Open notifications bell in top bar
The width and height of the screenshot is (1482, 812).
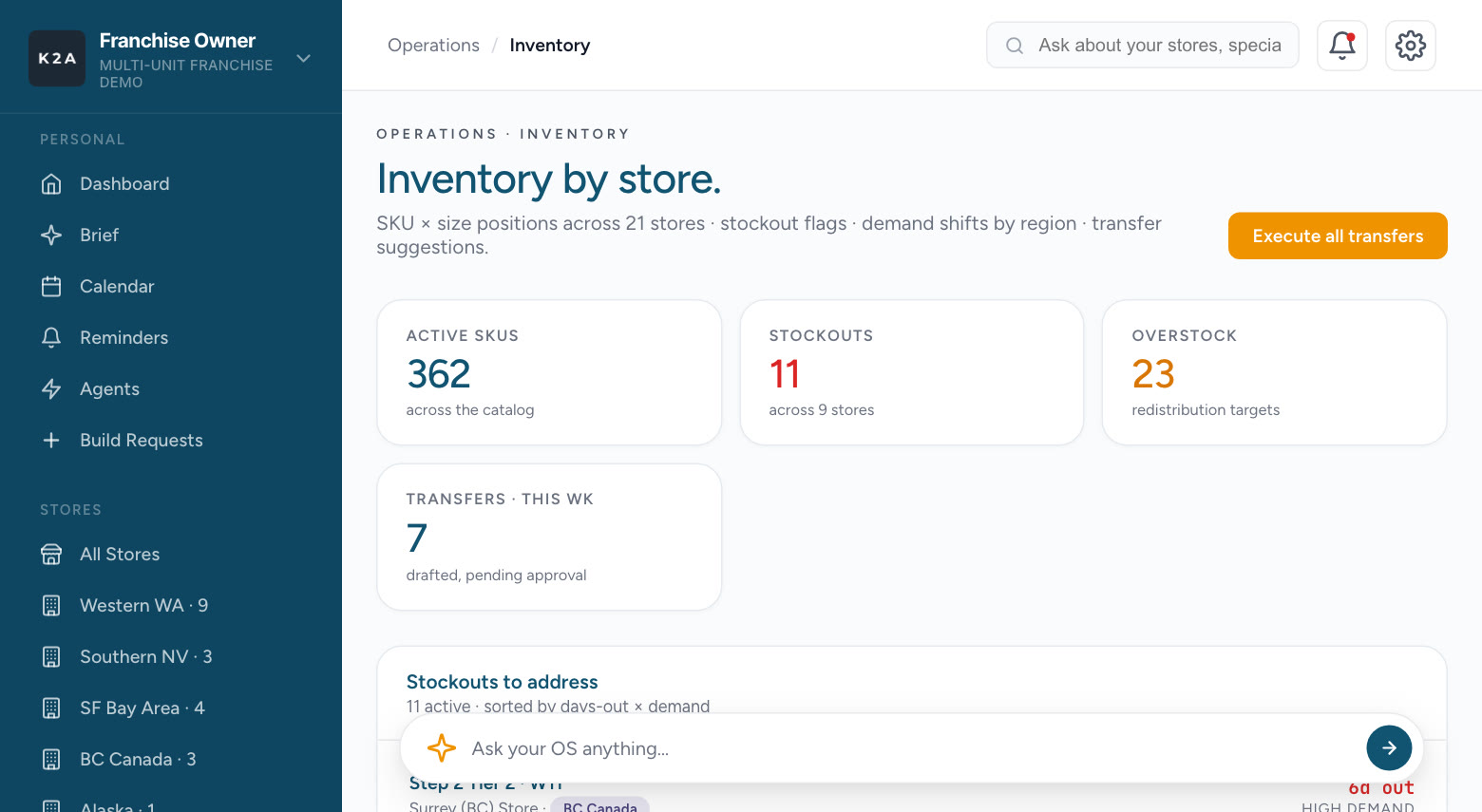[x=1342, y=46]
